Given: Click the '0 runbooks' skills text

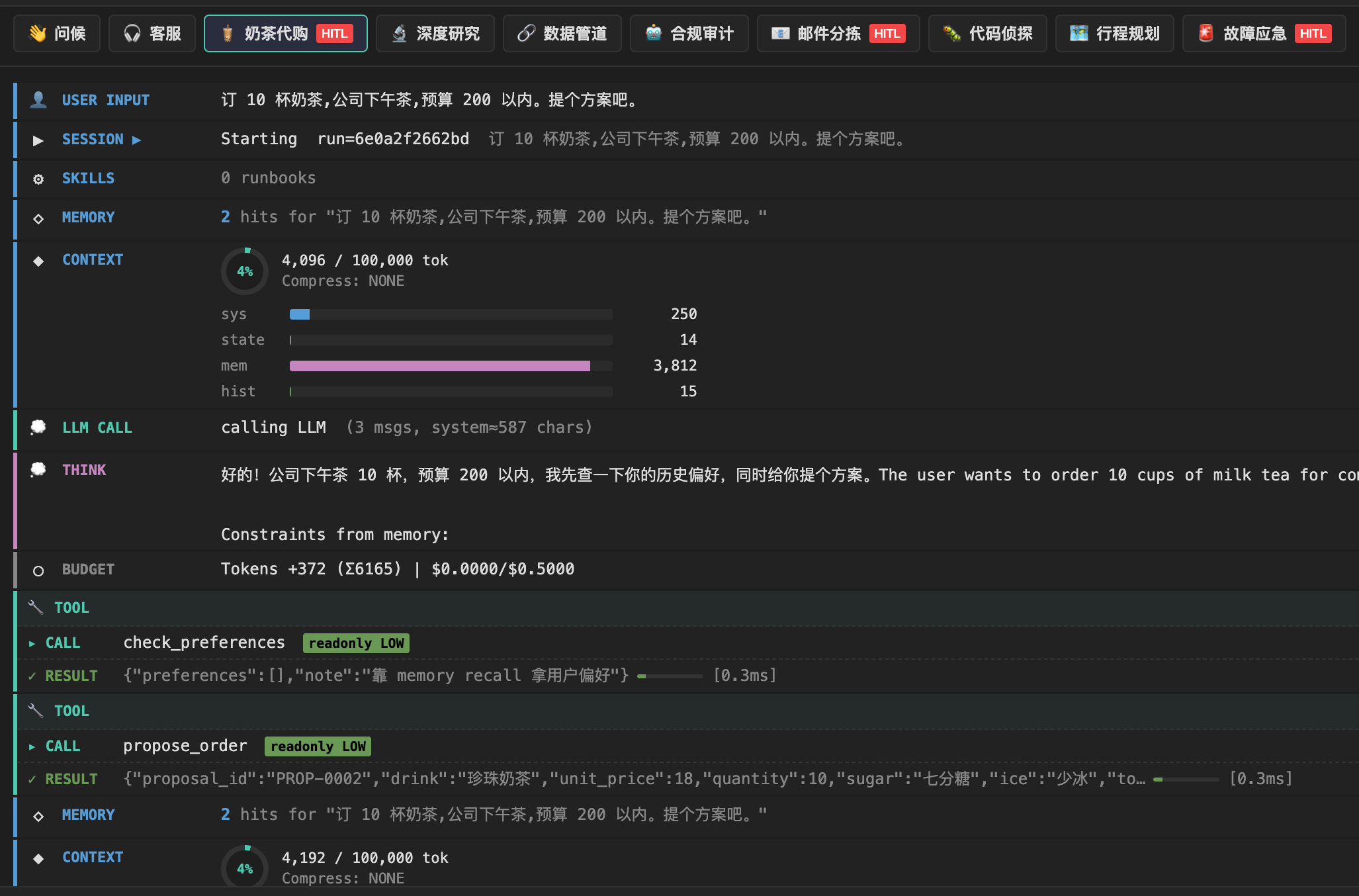Looking at the screenshot, I should click(268, 178).
